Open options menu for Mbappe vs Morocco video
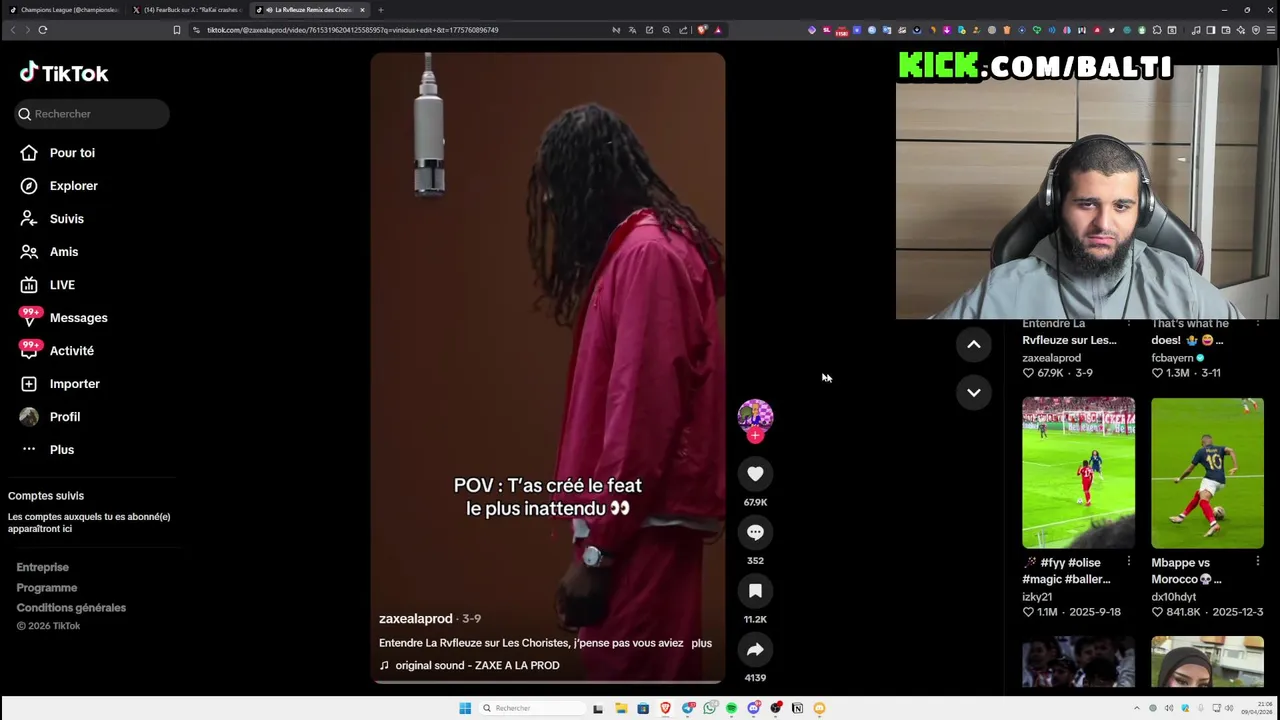 click(1257, 562)
